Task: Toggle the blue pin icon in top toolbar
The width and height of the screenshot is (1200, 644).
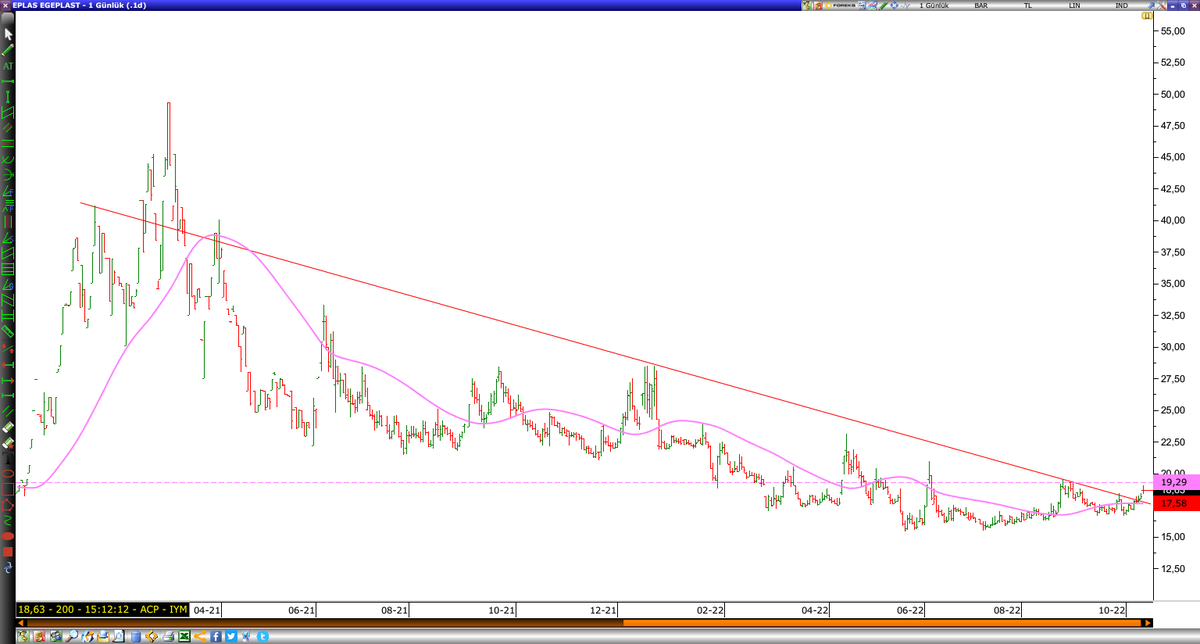Action: [1150, 6]
